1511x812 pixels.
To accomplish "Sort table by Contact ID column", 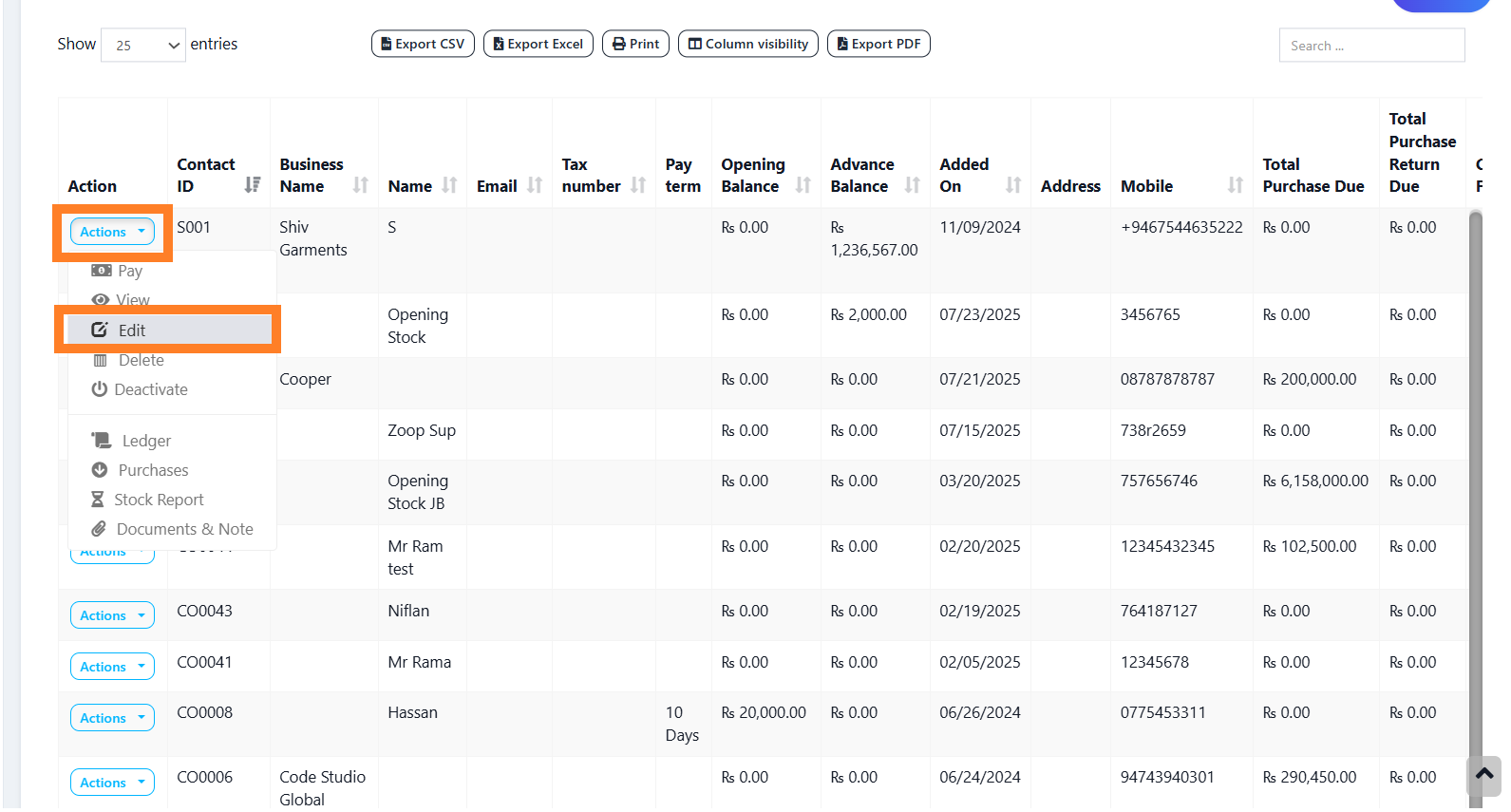I will click(252, 185).
